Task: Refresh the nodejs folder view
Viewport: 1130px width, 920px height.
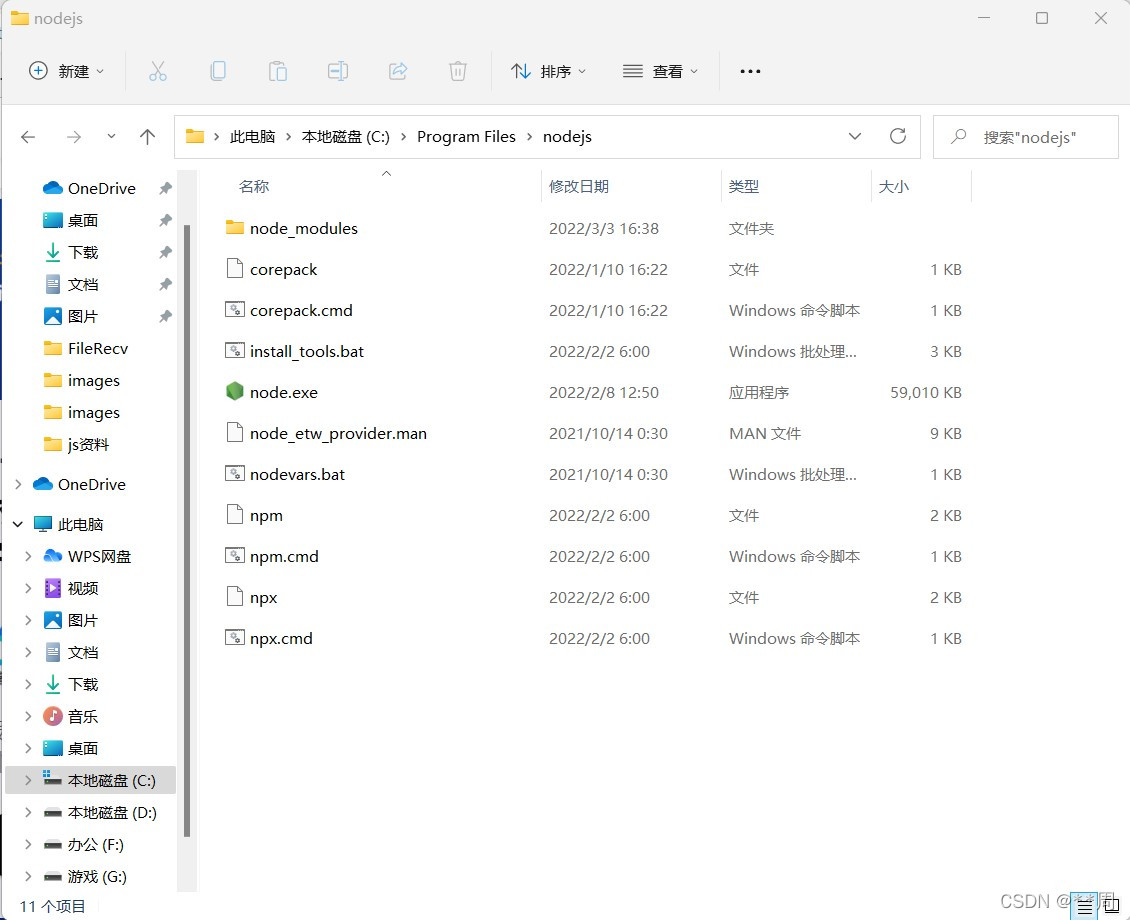Action: click(897, 136)
